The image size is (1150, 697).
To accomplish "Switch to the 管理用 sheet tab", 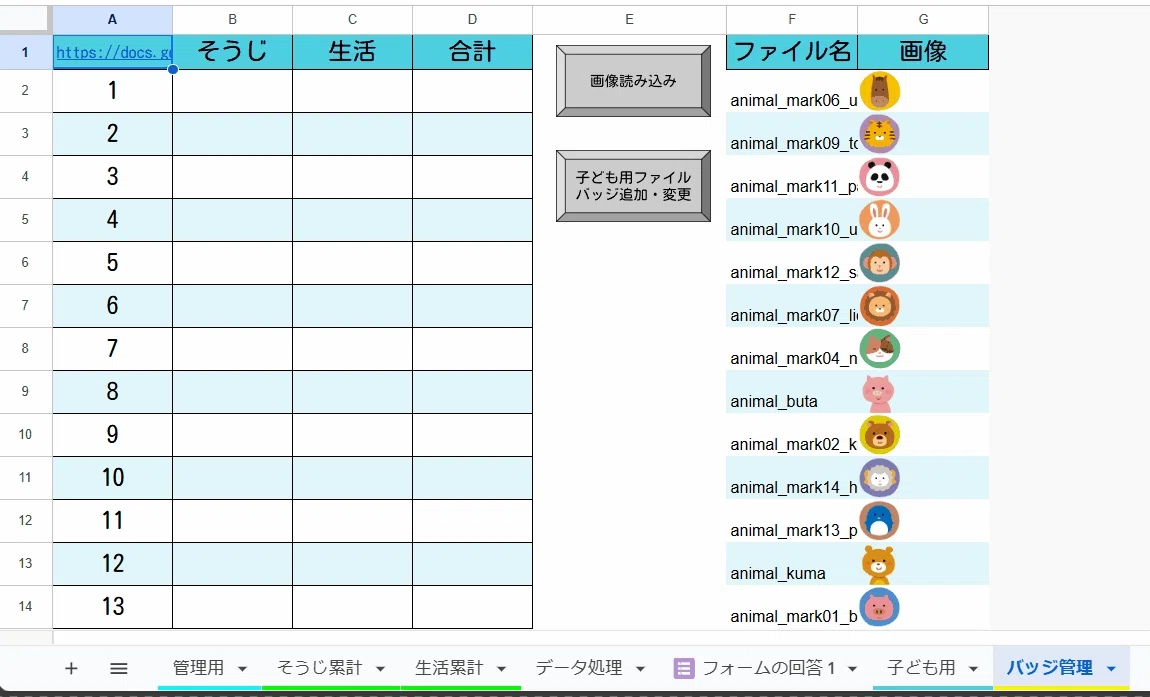I will [x=198, y=668].
